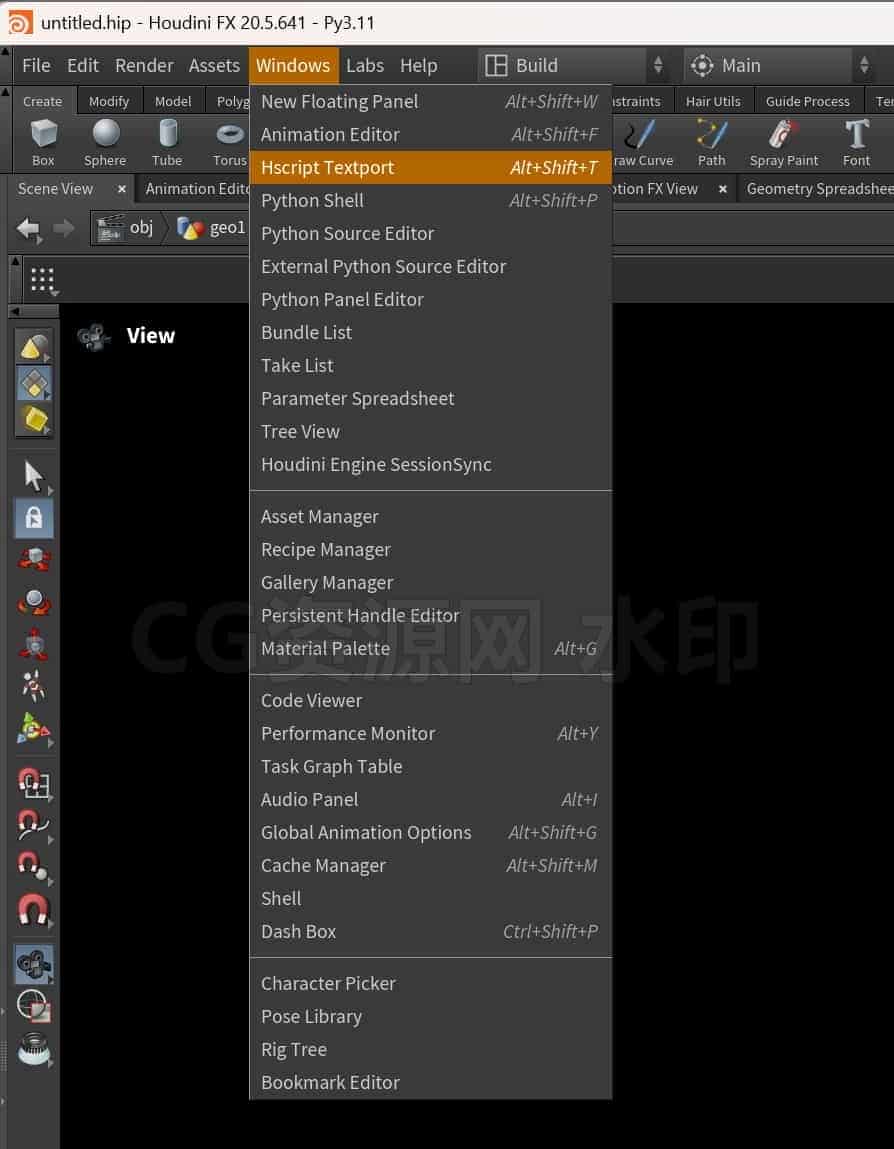Click the Draw Curve shelf tool
The height and width of the screenshot is (1149, 894).
[643, 142]
